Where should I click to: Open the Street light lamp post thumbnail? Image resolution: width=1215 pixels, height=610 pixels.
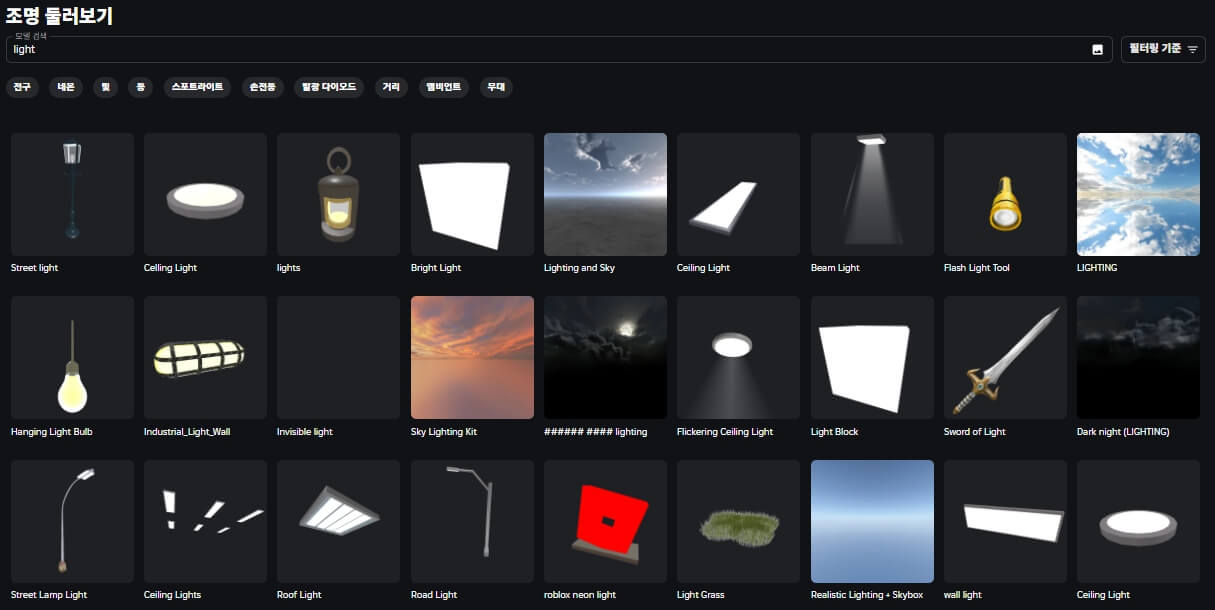(x=72, y=194)
